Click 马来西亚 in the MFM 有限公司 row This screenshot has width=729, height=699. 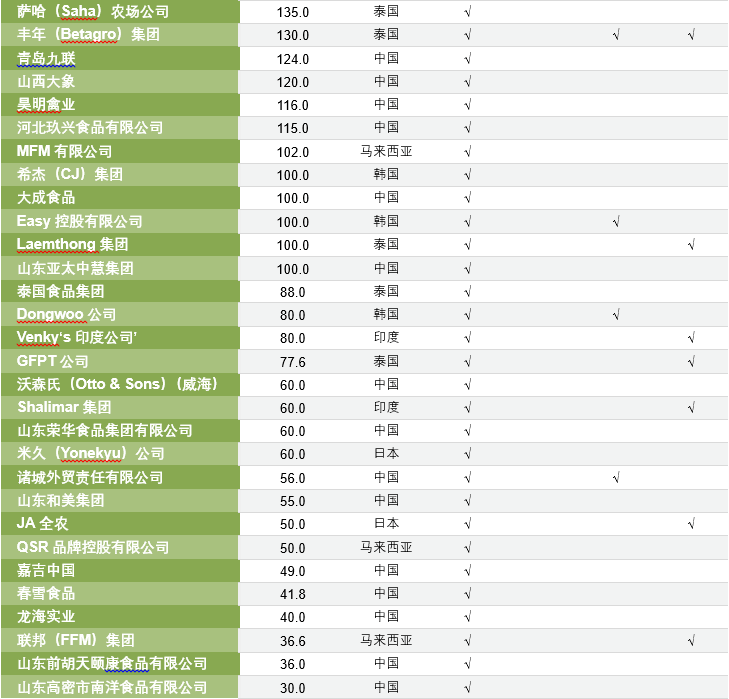(386, 151)
